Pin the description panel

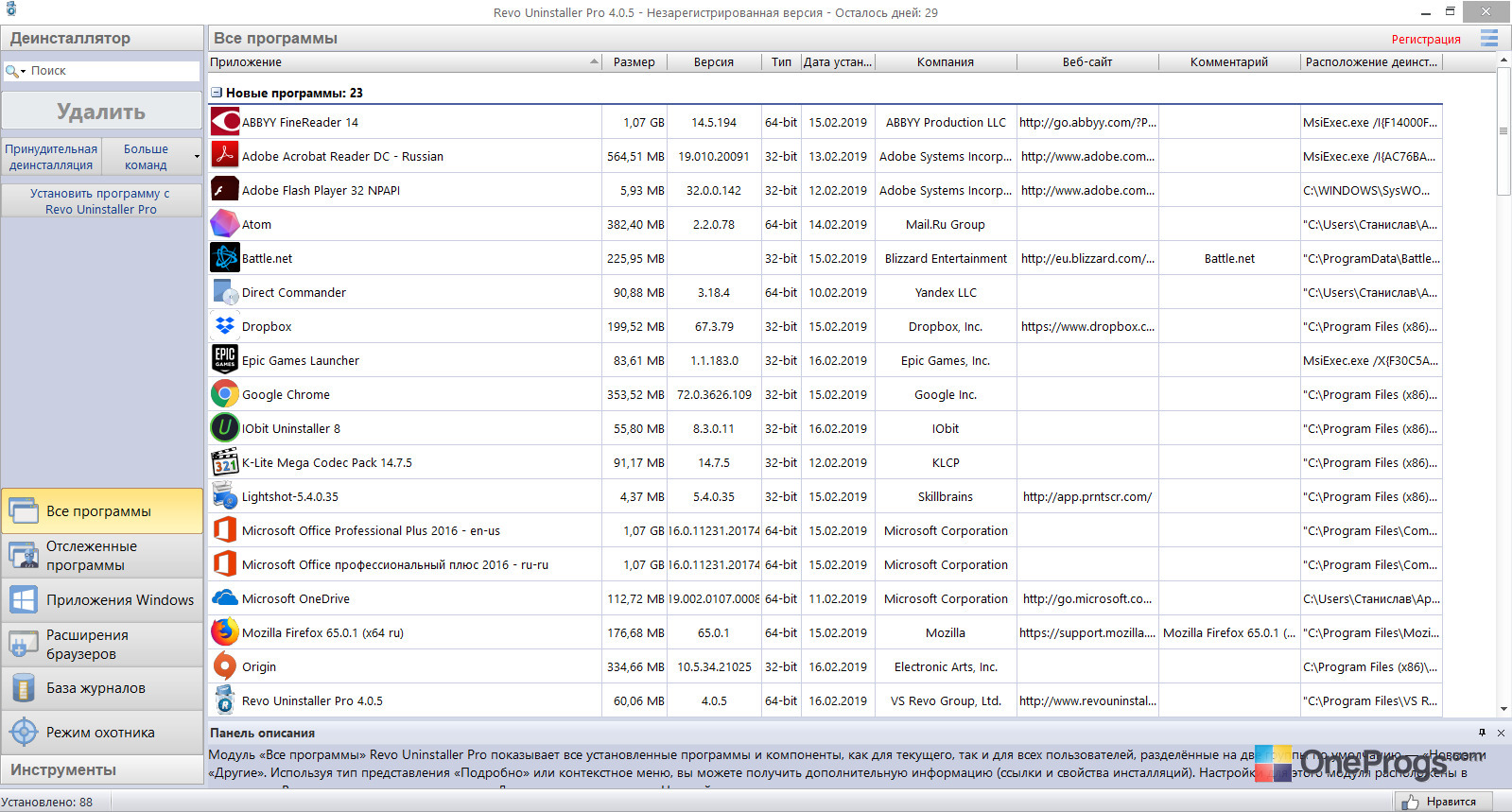(x=1482, y=733)
